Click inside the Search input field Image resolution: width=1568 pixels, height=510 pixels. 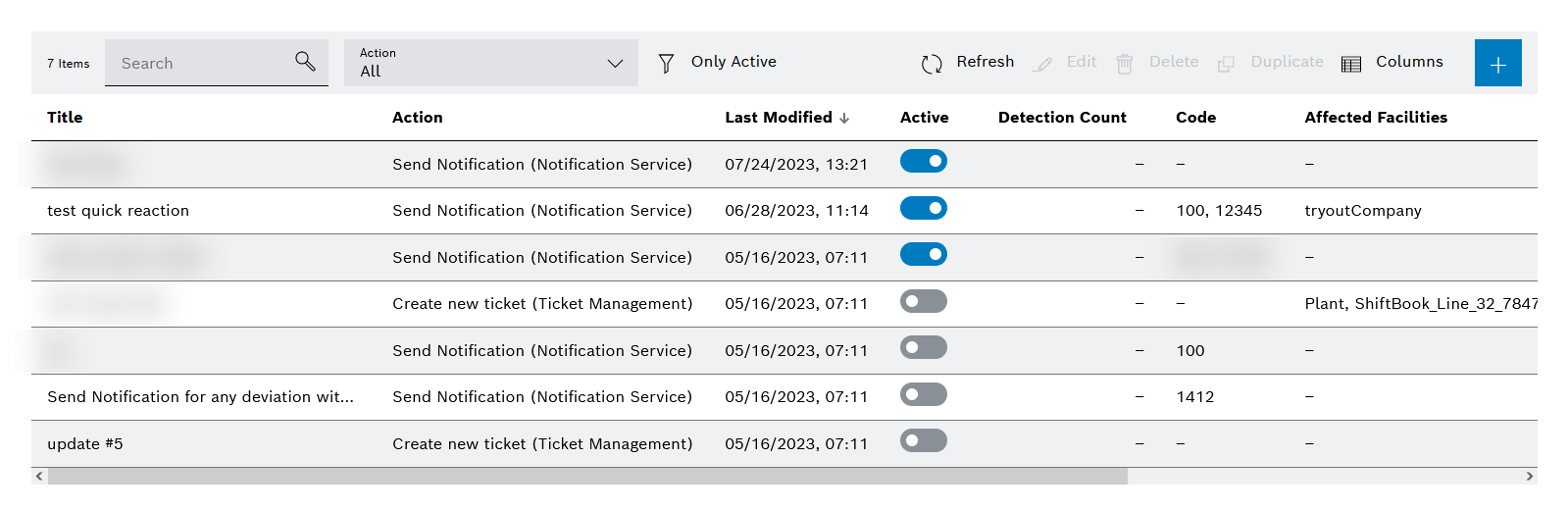(201, 64)
